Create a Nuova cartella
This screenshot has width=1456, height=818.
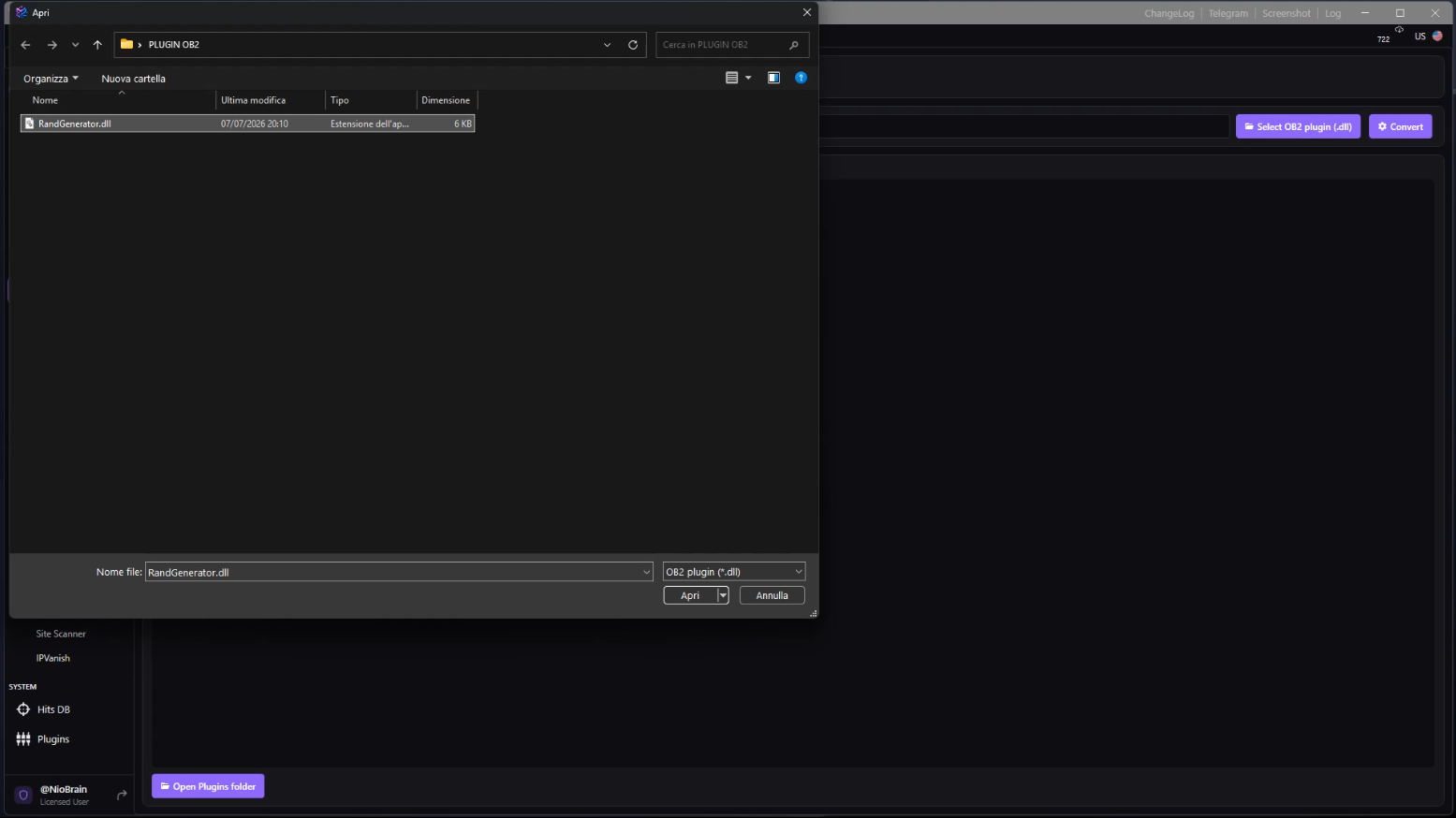click(x=133, y=79)
